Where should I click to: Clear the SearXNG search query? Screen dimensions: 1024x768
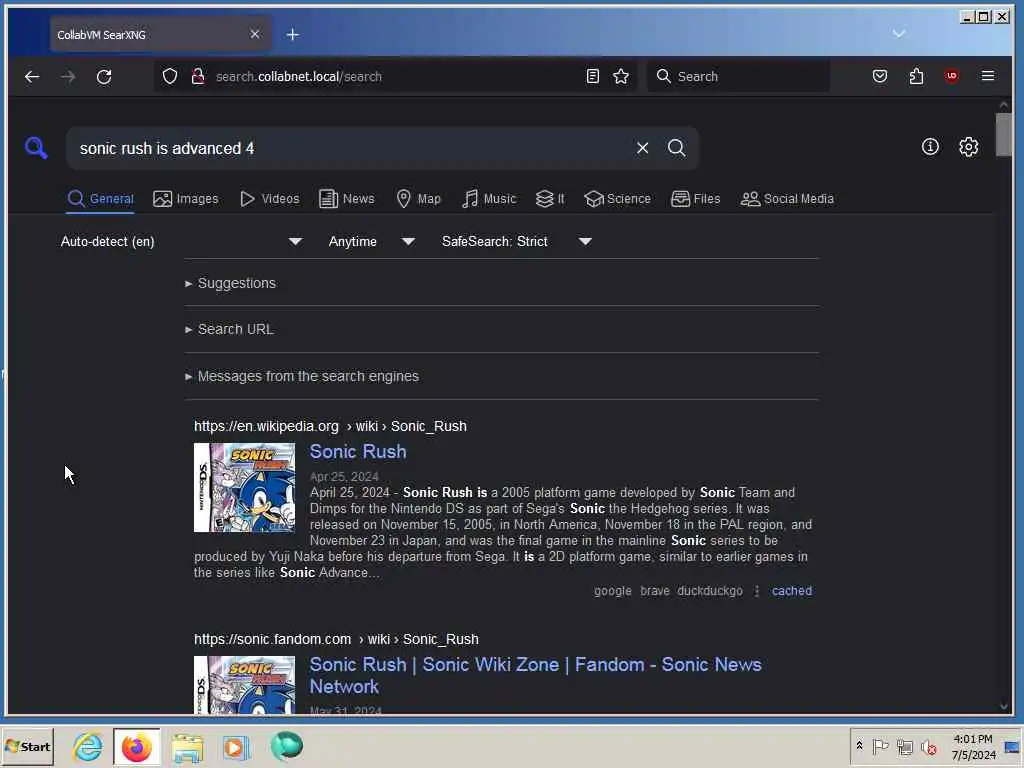pos(643,148)
